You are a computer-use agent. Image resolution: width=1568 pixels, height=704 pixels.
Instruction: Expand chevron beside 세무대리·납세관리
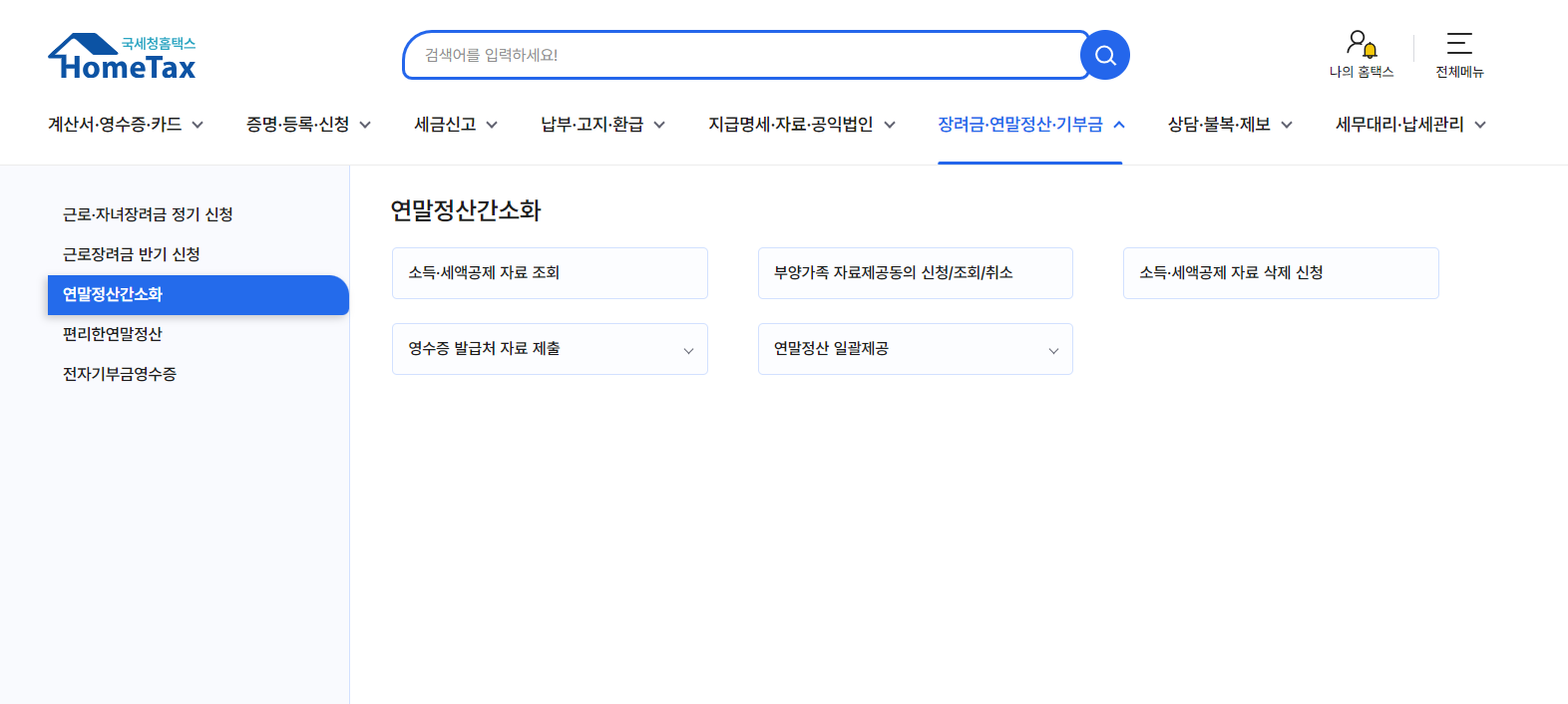tap(1480, 125)
